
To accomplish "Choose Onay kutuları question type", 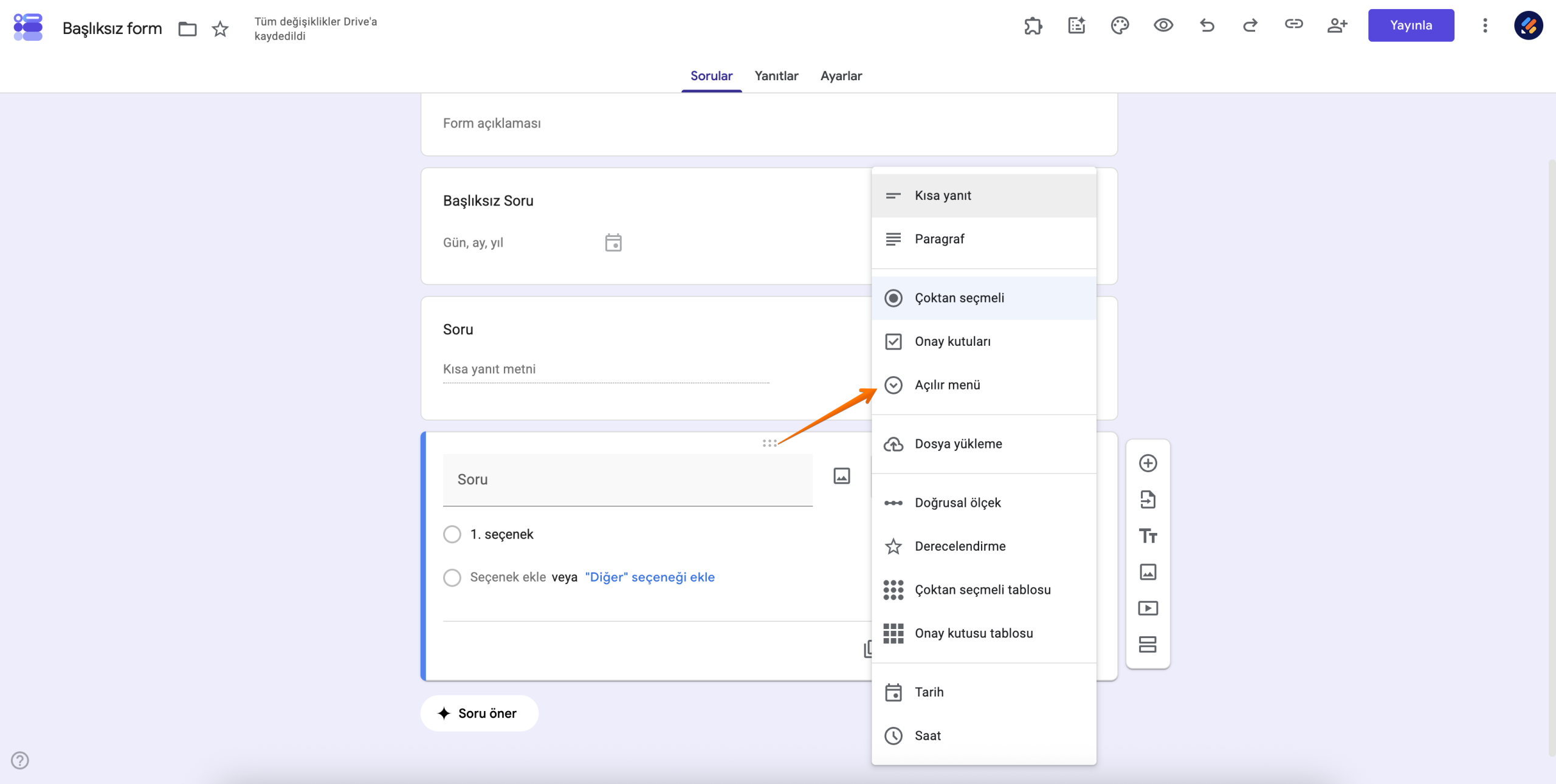I will pos(983,342).
